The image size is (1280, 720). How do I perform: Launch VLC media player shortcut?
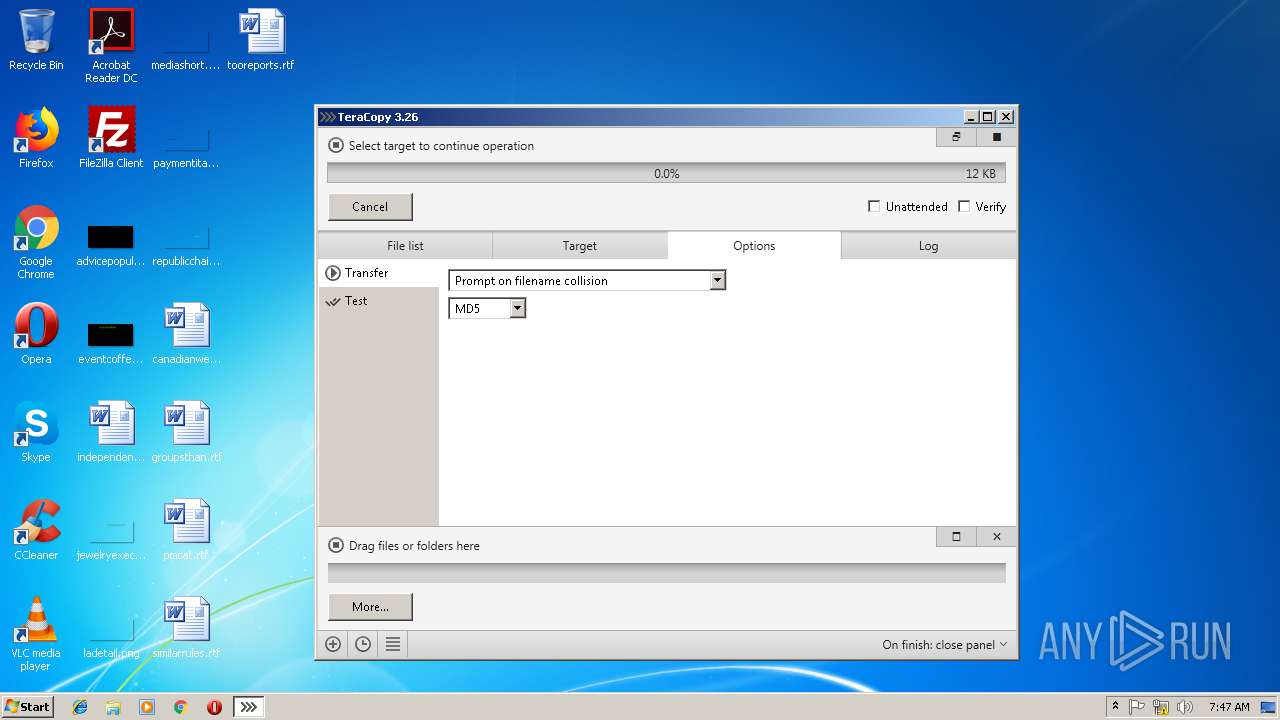(x=36, y=634)
